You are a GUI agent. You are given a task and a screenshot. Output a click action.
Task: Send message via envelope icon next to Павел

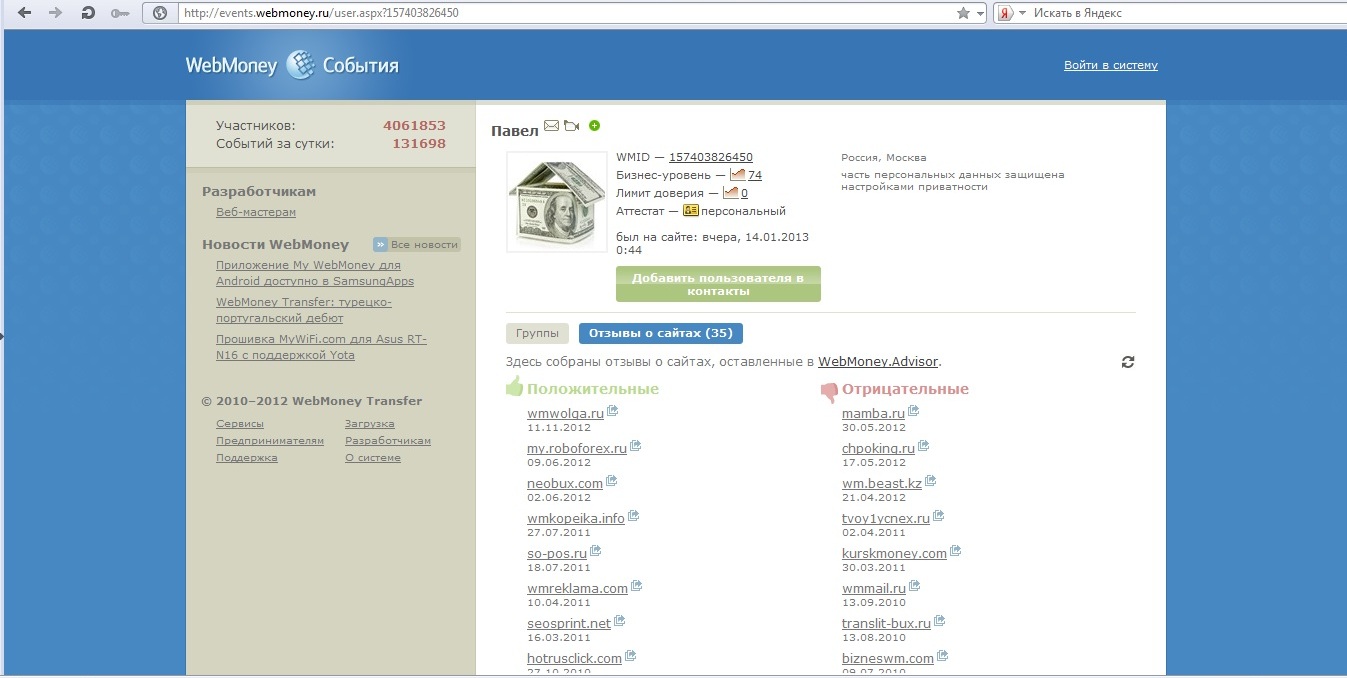(x=551, y=126)
